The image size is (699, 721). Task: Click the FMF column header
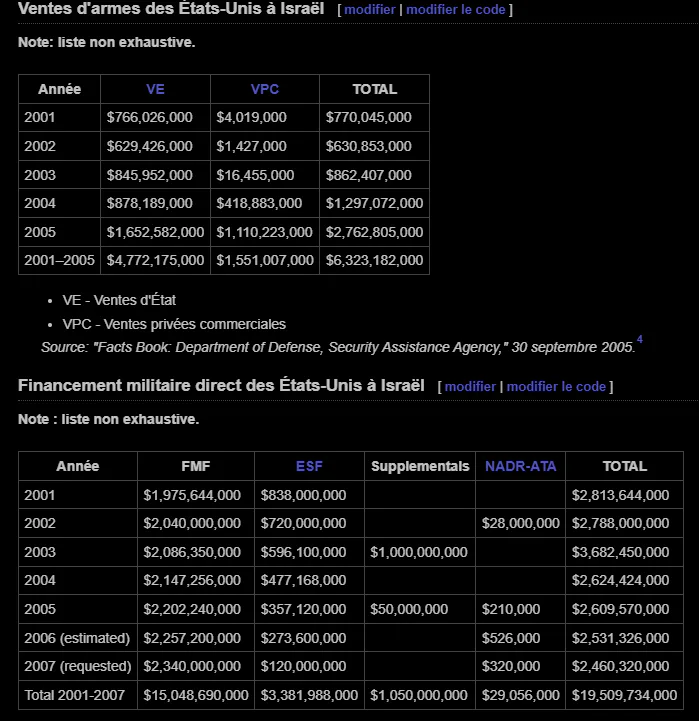195,466
